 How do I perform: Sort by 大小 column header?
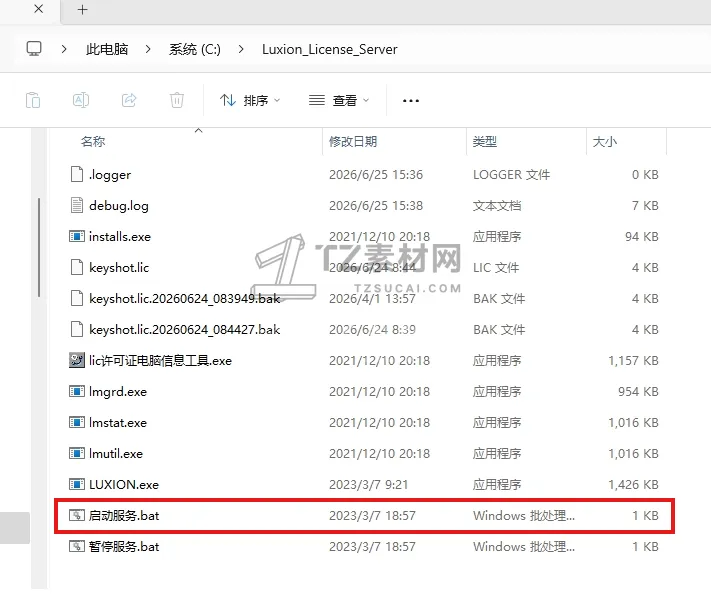(604, 141)
